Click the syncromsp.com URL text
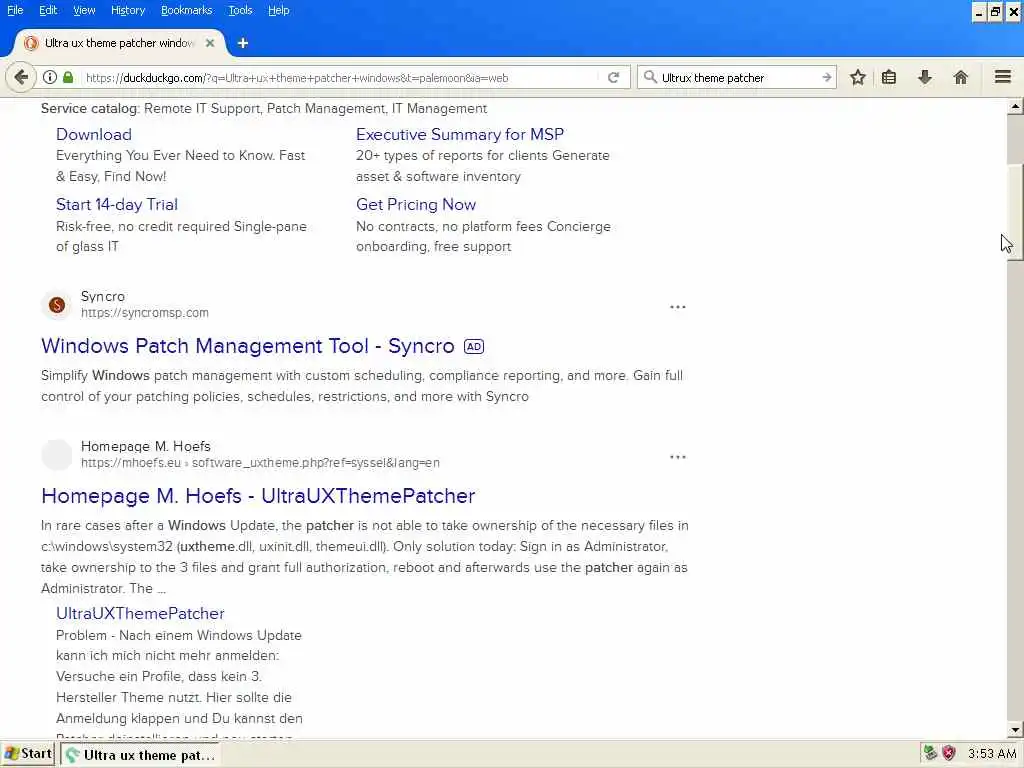 click(145, 313)
